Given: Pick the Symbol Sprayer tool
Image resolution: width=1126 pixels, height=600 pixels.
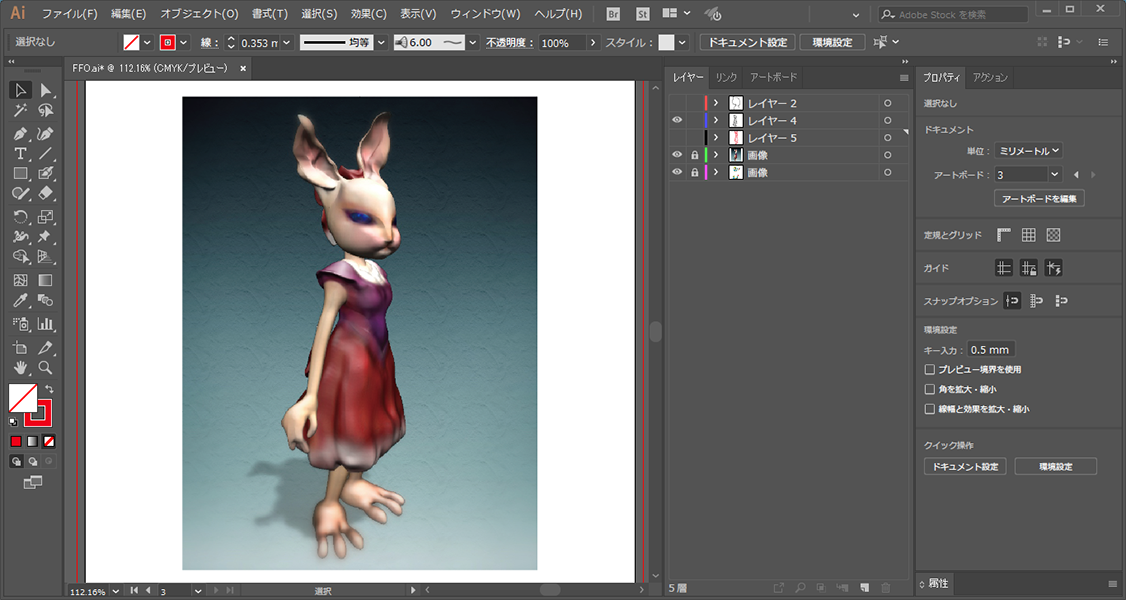Looking at the screenshot, I should (20, 324).
